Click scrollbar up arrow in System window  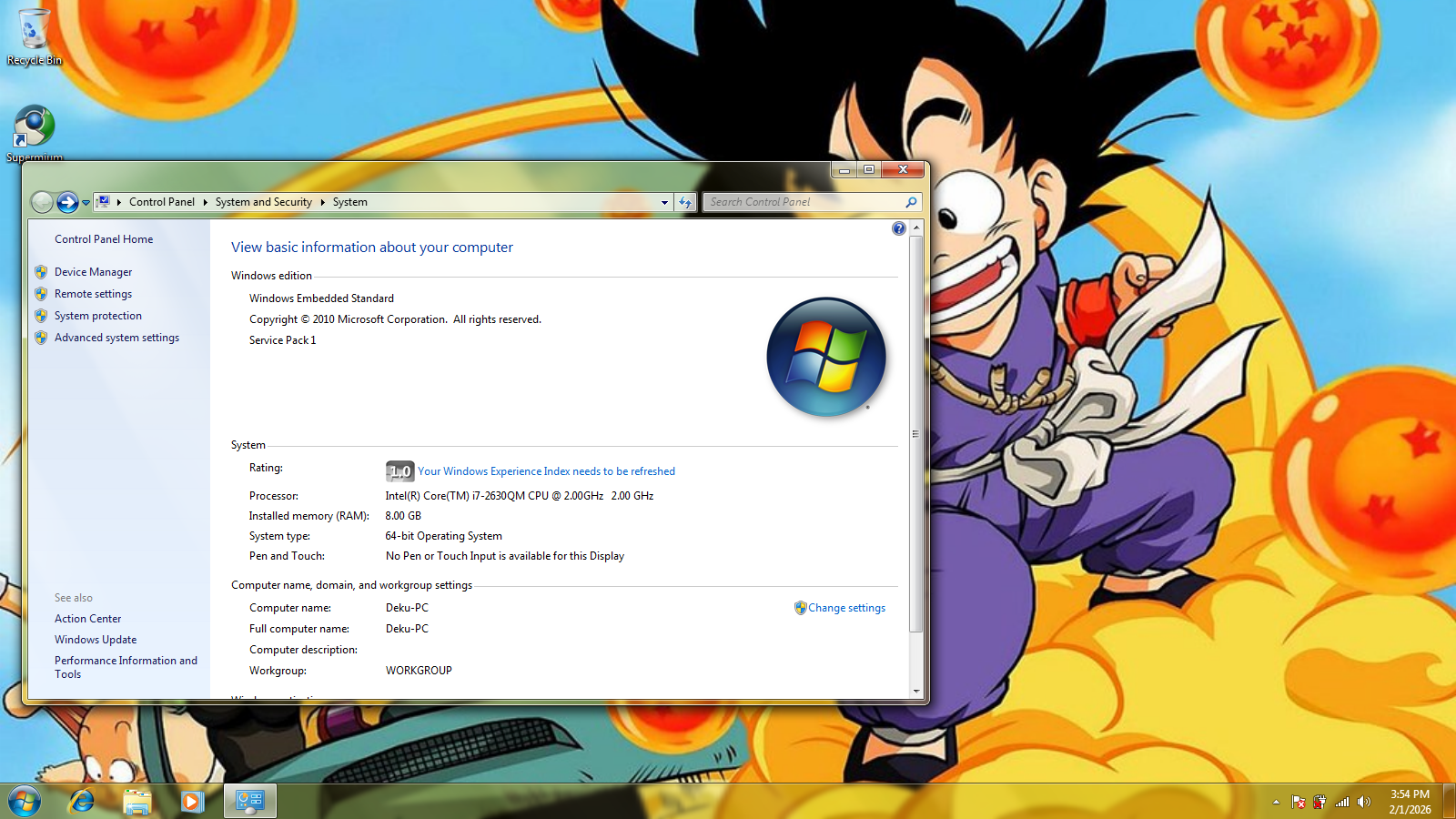pos(916,227)
